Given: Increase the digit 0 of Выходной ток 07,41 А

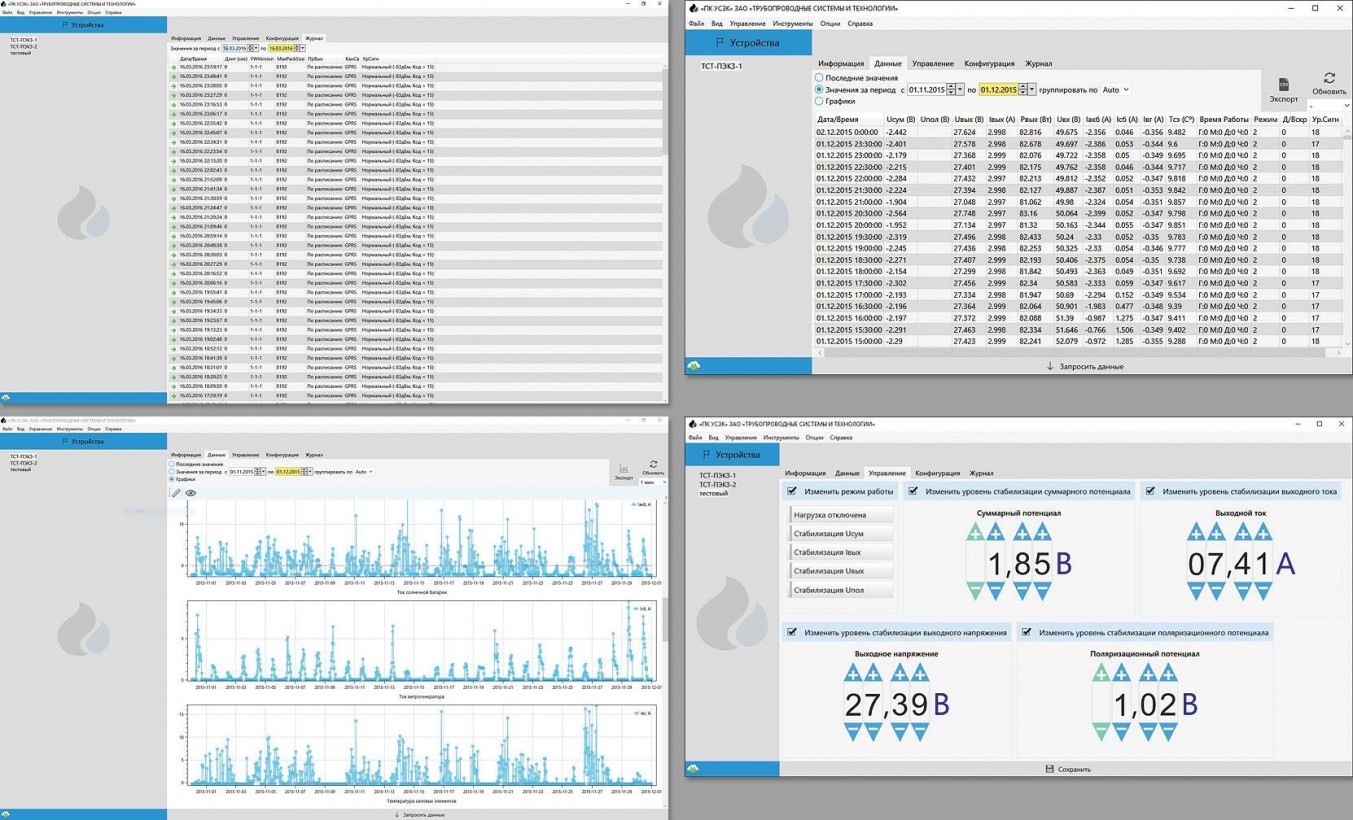Looking at the screenshot, I should point(1196,533).
